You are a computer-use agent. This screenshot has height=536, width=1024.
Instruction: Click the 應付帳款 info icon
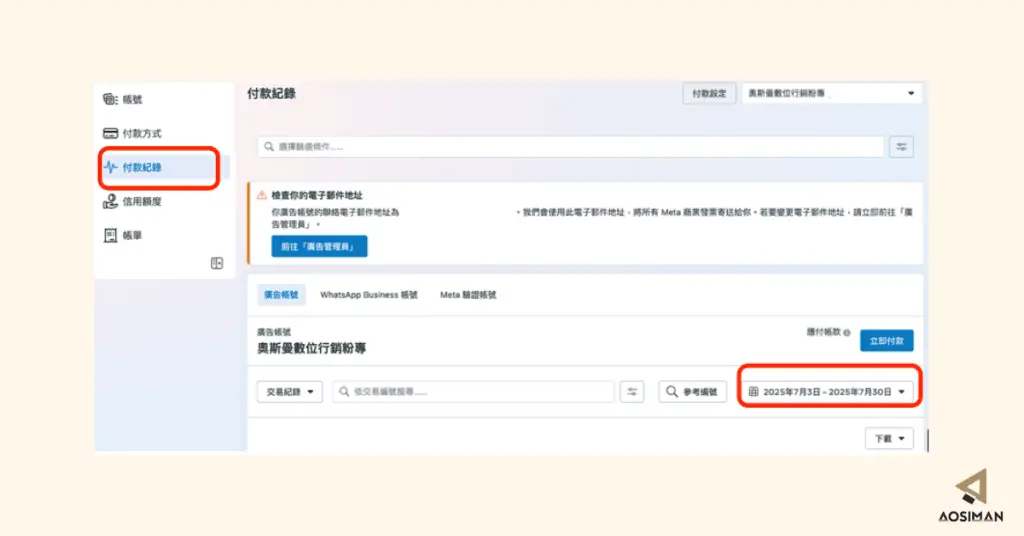click(847, 333)
